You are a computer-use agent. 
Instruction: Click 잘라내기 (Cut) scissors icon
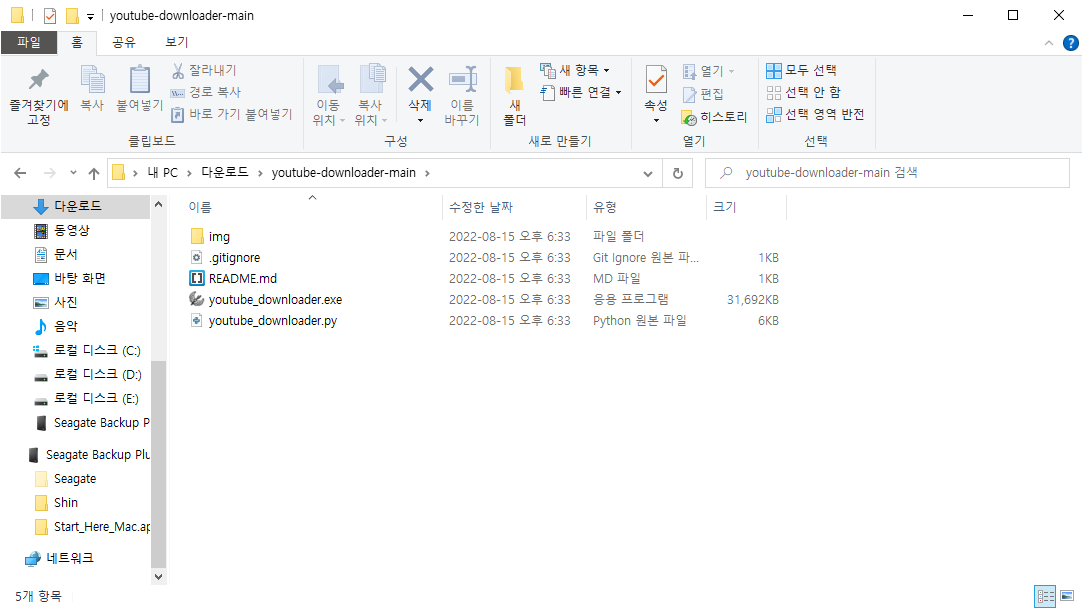178,70
